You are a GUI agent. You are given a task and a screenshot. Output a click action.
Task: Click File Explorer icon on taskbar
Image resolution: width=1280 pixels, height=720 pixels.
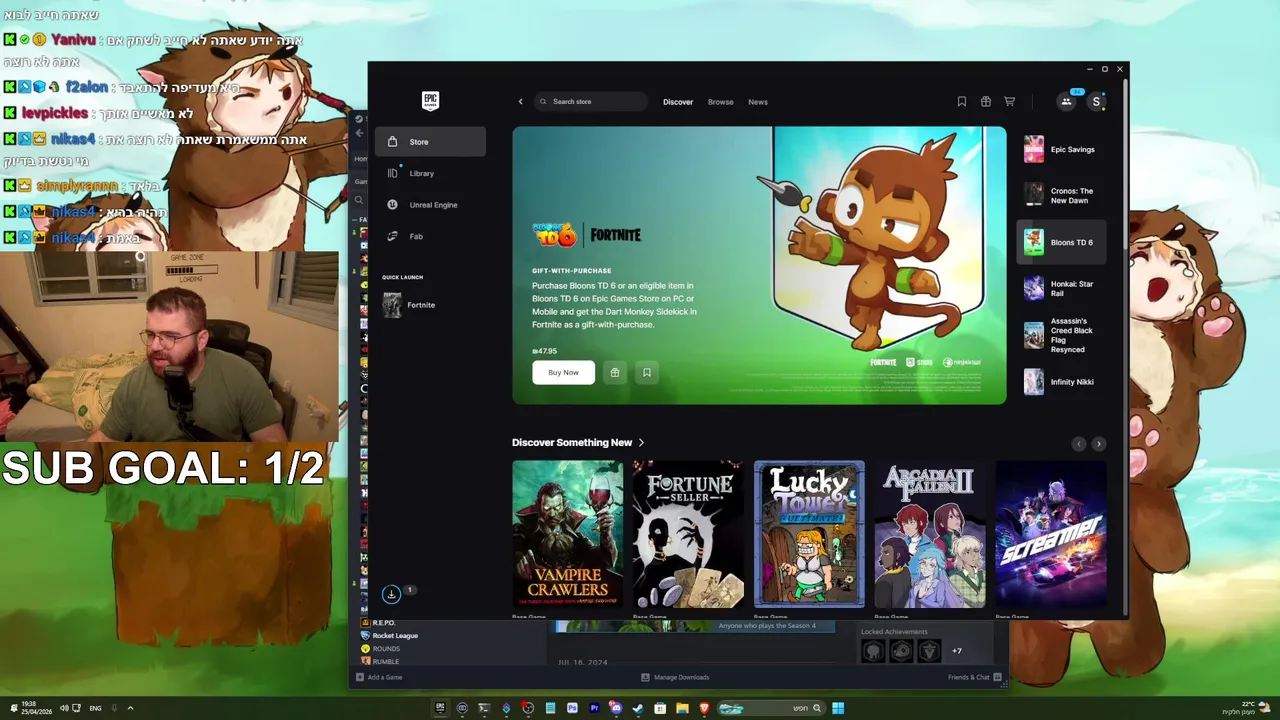click(682, 708)
